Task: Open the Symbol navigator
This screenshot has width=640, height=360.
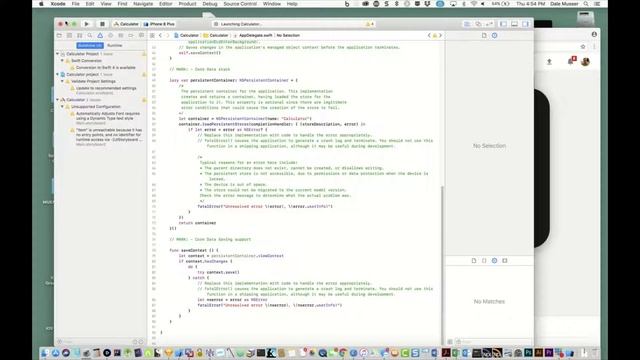Action: [80, 36]
